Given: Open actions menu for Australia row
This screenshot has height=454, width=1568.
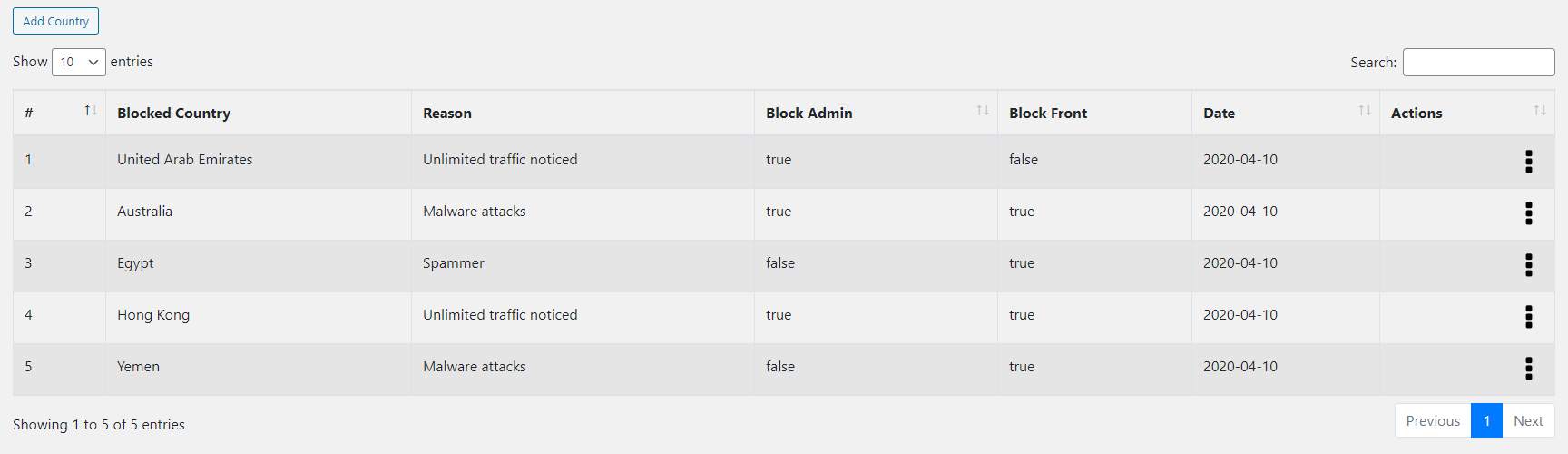Looking at the screenshot, I should click(1529, 213).
